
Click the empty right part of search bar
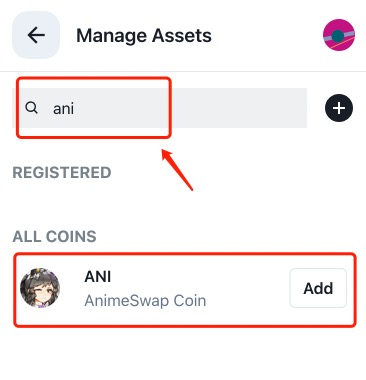point(238,108)
